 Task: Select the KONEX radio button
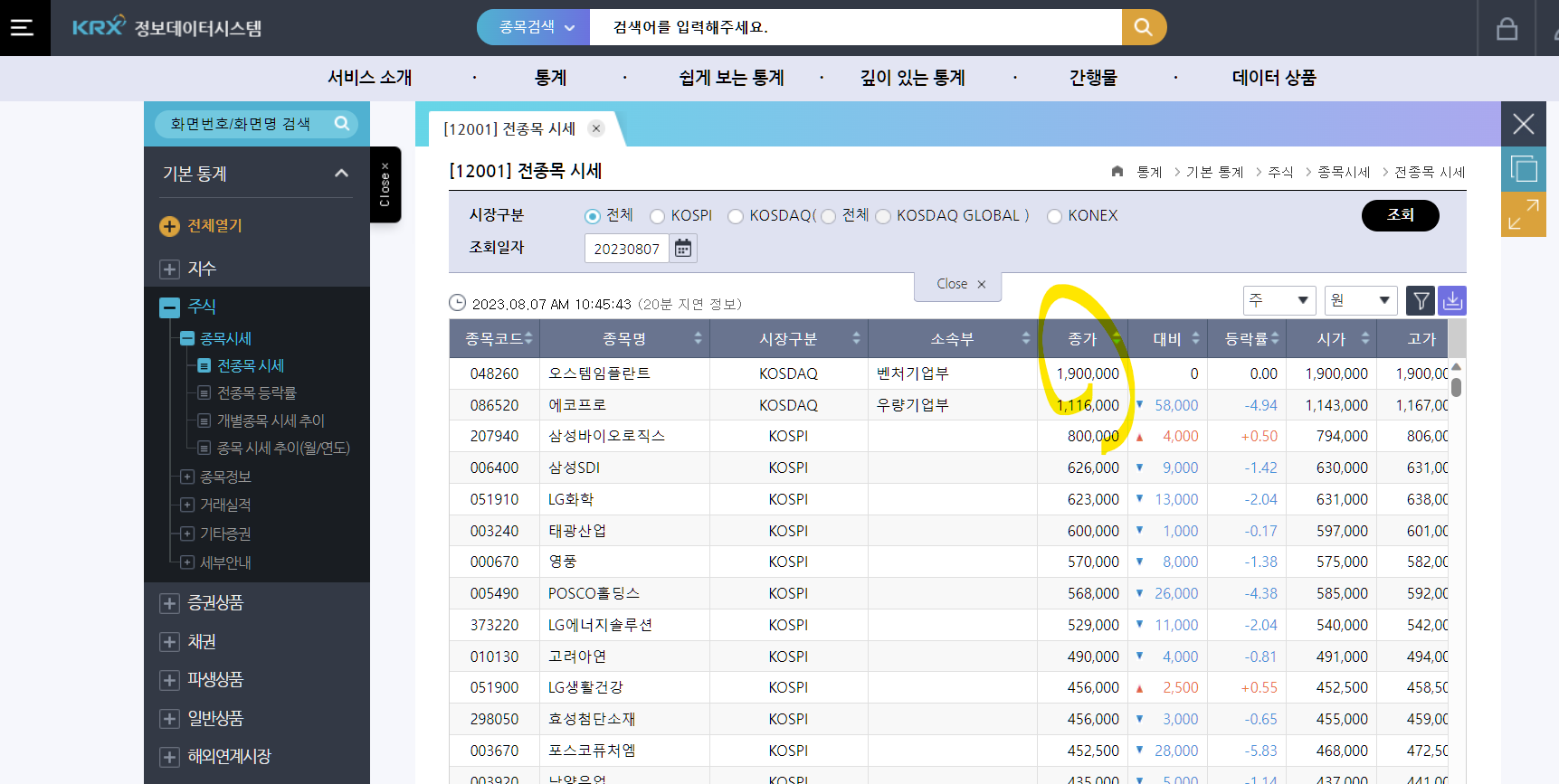1054,216
